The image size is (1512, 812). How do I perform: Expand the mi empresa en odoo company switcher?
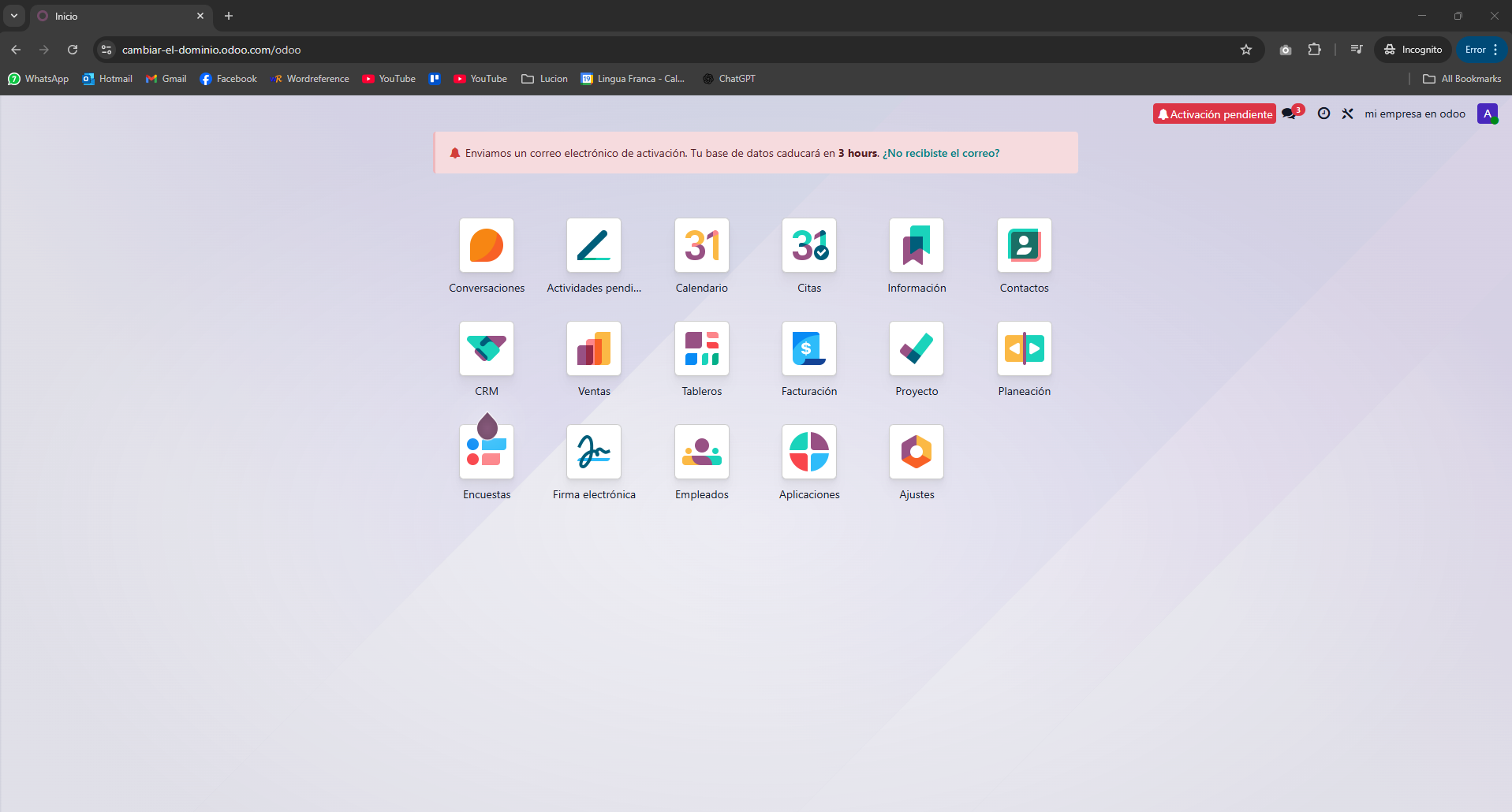(x=1414, y=114)
